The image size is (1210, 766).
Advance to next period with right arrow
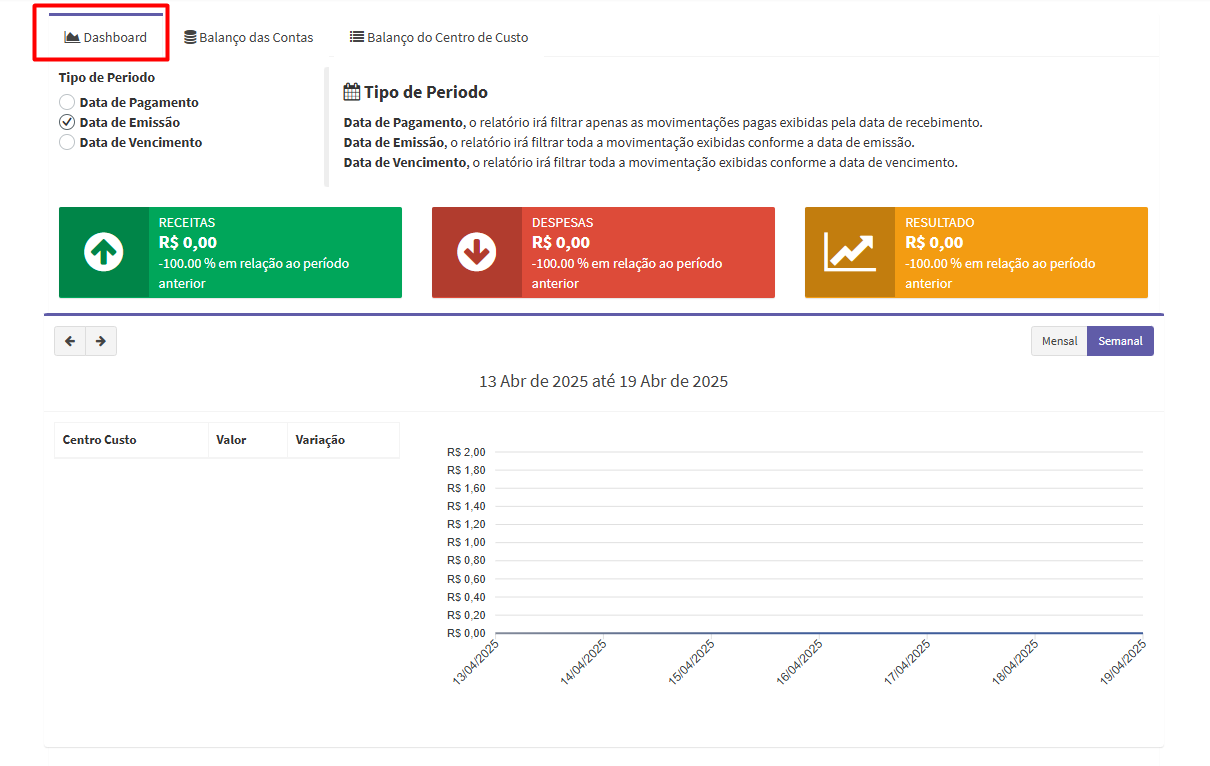tap(101, 341)
